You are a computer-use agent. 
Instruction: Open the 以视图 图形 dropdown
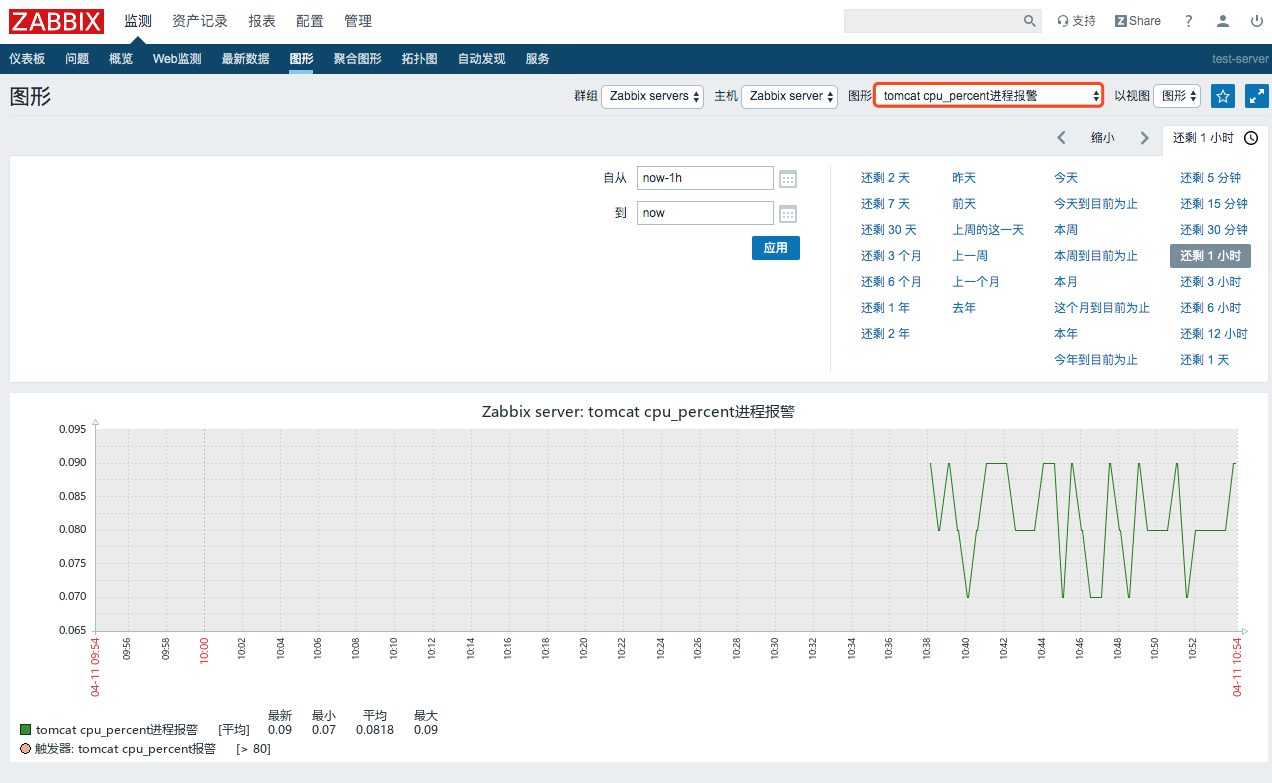tap(1177, 96)
